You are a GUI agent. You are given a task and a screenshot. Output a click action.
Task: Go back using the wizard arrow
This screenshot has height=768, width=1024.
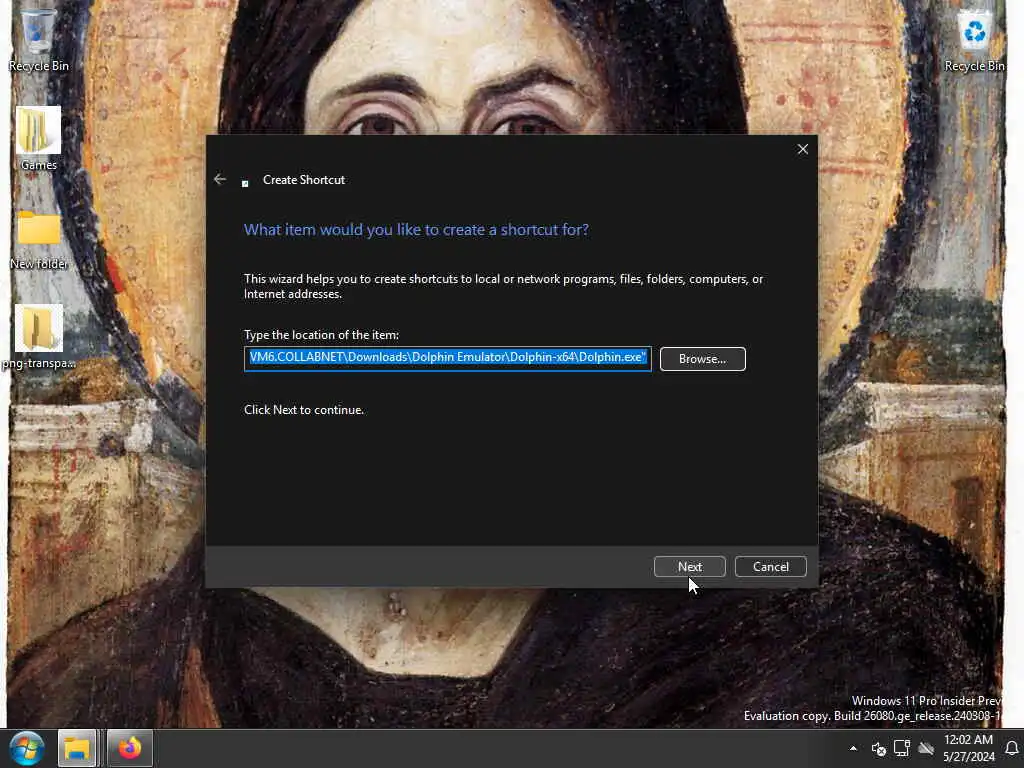click(x=220, y=179)
